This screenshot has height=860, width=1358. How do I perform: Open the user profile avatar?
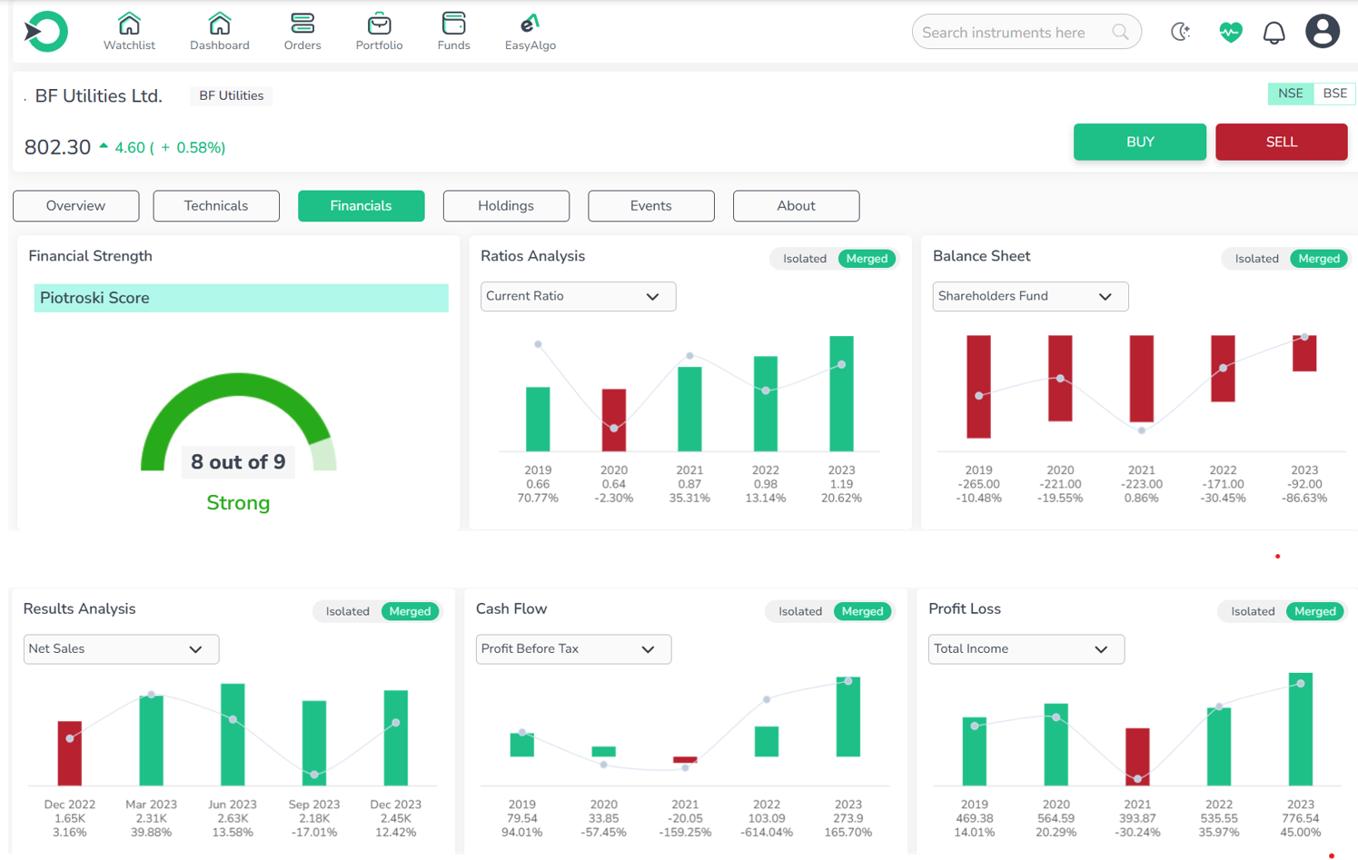click(1322, 31)
